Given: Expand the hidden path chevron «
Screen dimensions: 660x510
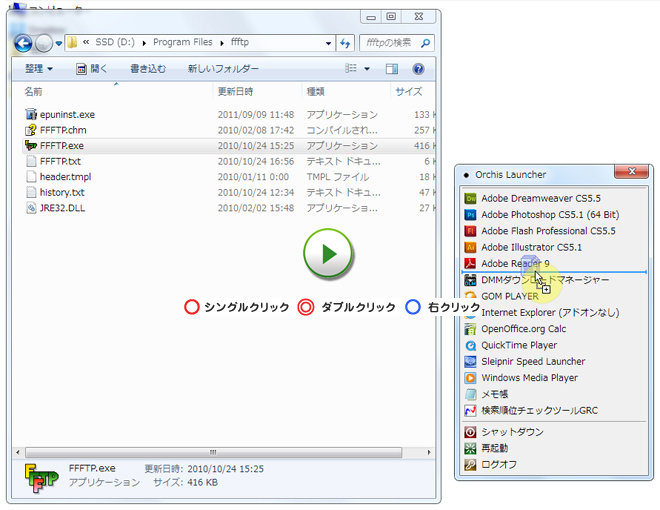Looking at the screenshot, I should point(86,42).
